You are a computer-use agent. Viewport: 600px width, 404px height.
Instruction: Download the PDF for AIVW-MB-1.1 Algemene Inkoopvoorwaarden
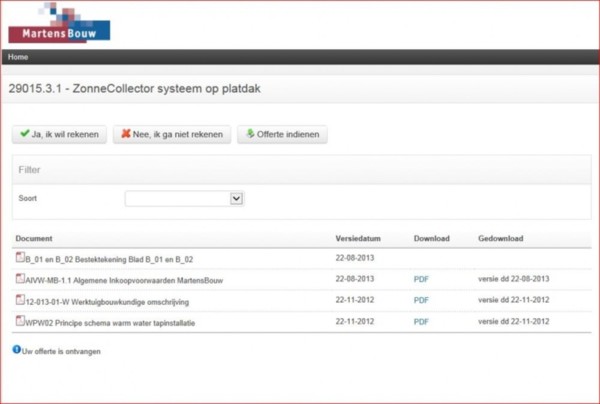pyautogui.click(x=421, y=279)
